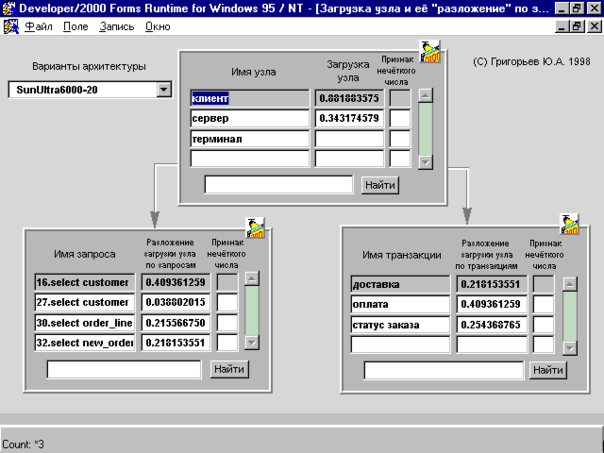The height and width of the screenshot is (453, 604).
Task: Click the search input field in query panel
Action: 124,369
